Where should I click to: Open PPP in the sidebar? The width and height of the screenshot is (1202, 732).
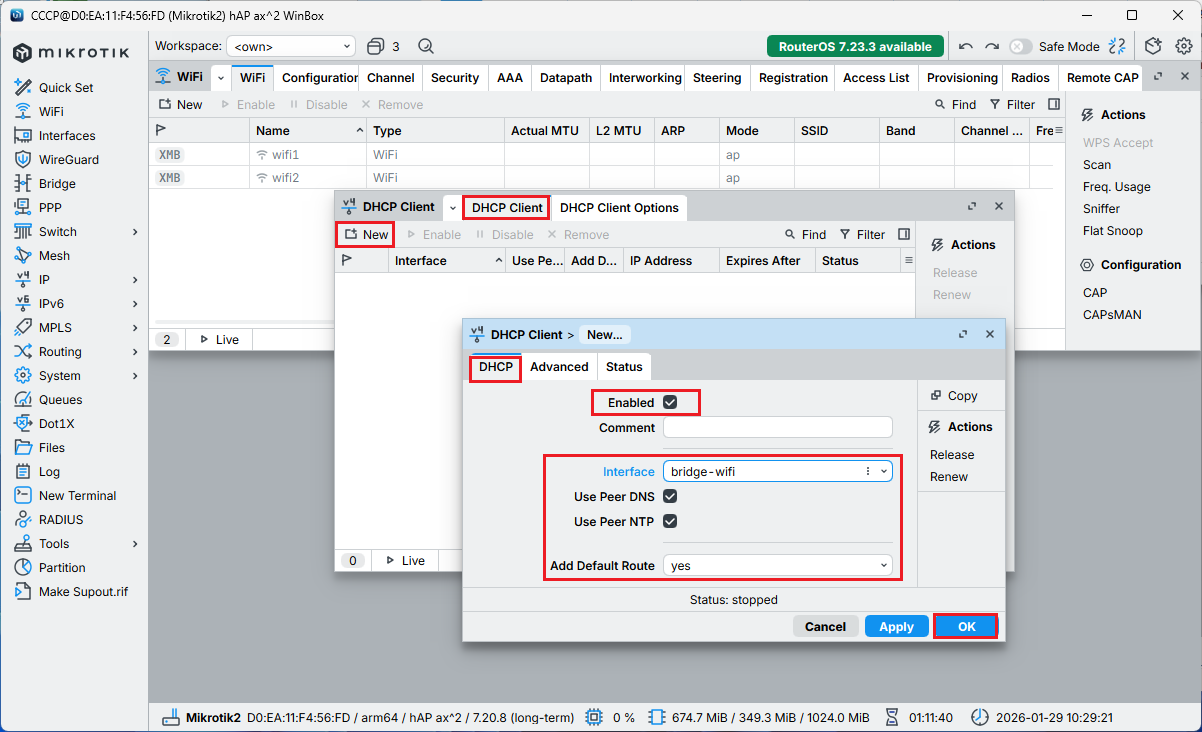pos(50,207)
